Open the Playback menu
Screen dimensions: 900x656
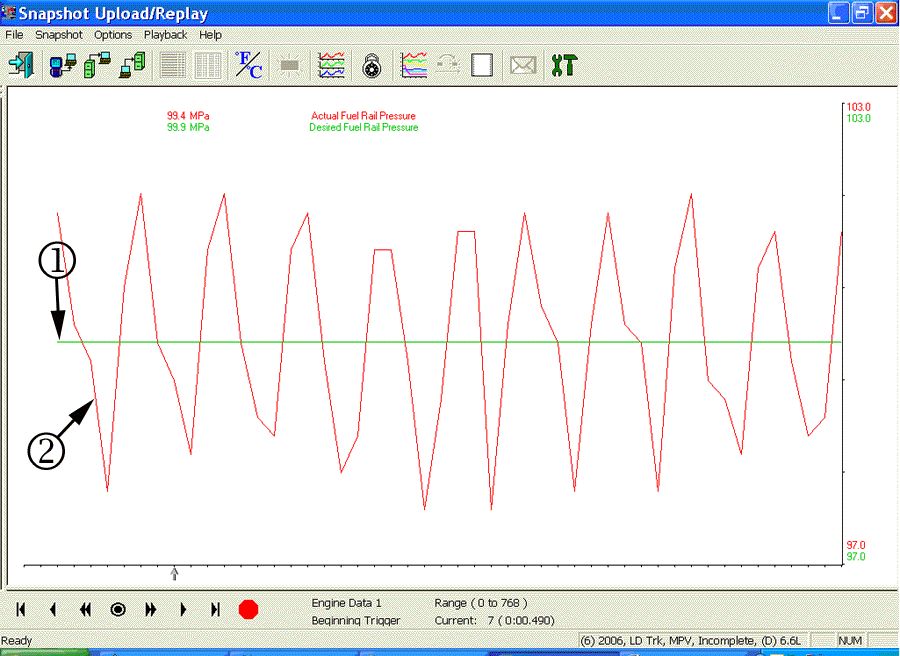165,35
